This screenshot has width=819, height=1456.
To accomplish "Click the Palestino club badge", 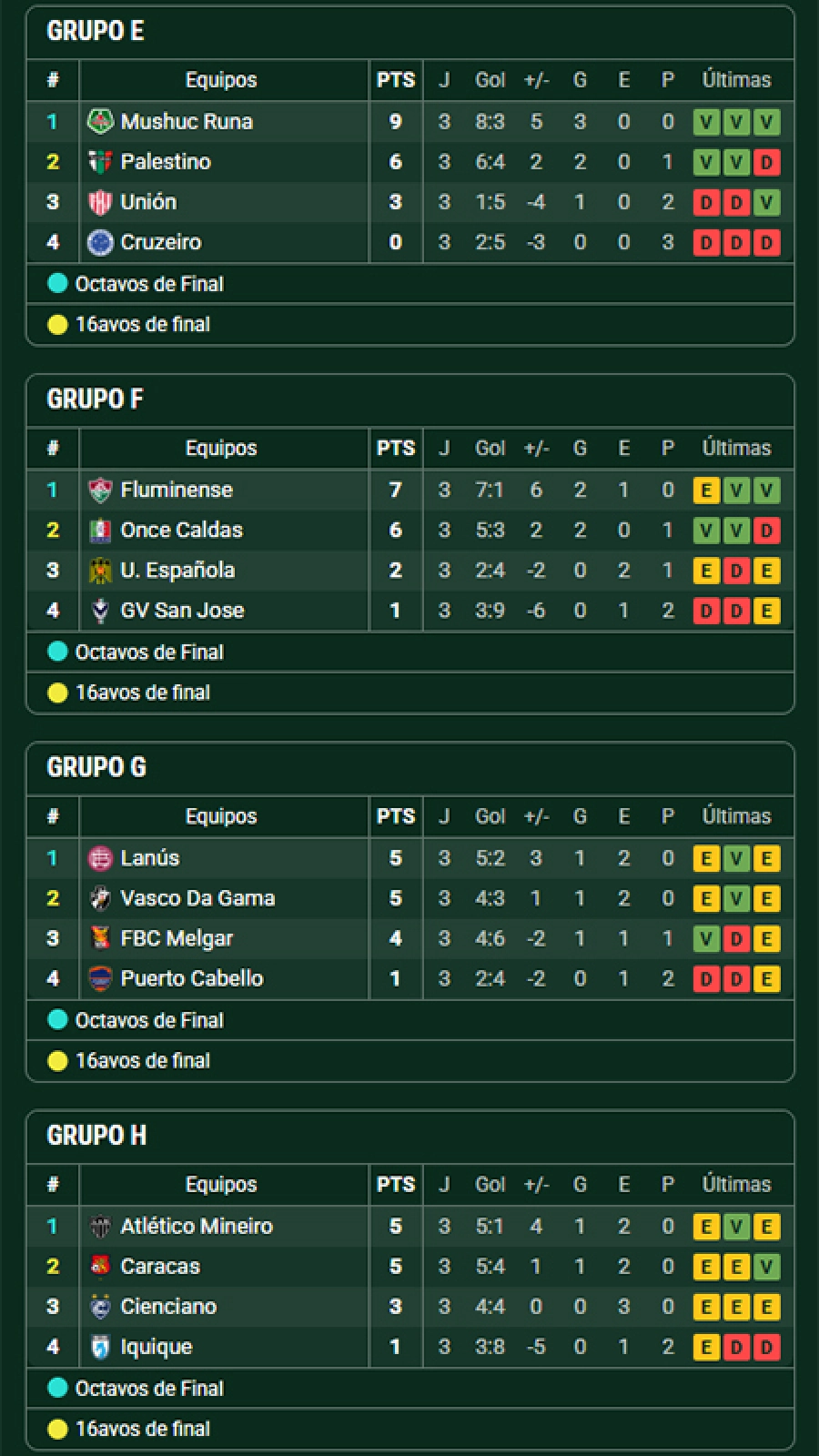I will [100, 162].
